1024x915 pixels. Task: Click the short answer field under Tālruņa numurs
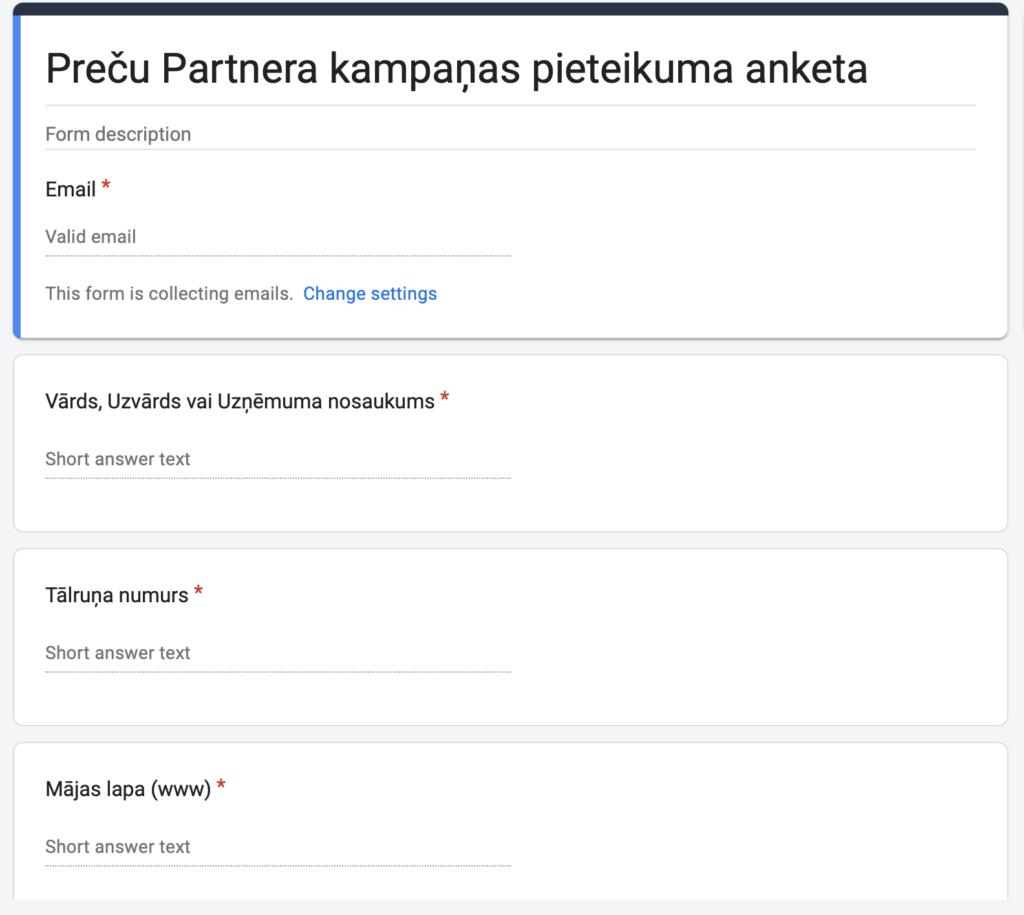coord(118,653)
